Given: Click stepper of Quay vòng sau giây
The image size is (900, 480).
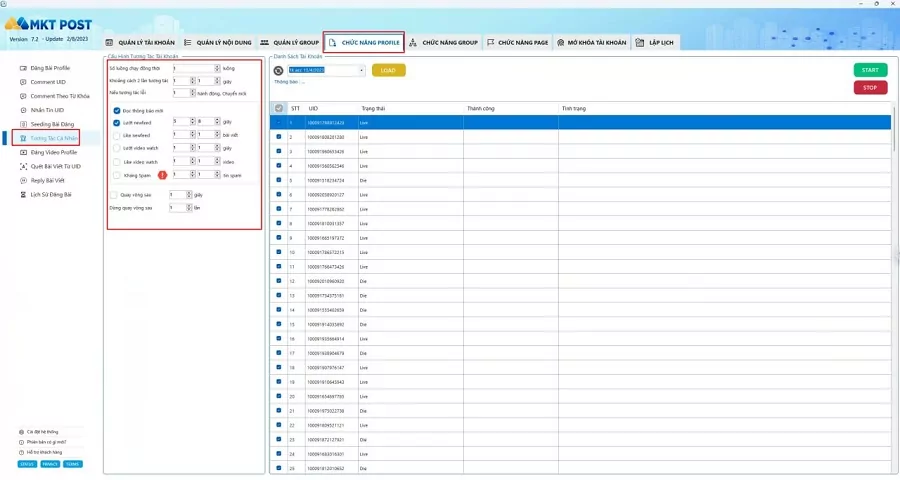Looking at the screenshot, I should [189, 195].
